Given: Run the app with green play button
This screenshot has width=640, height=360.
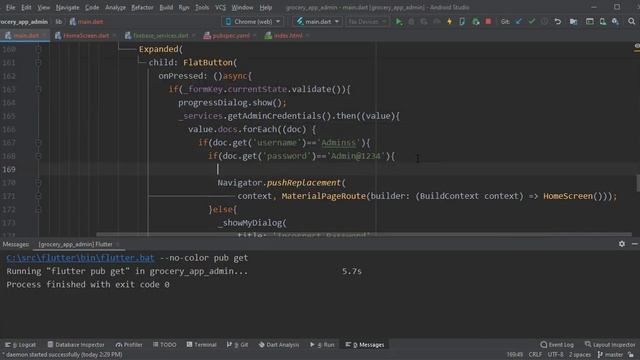Looking at the screenshot, I should [399, 22].
